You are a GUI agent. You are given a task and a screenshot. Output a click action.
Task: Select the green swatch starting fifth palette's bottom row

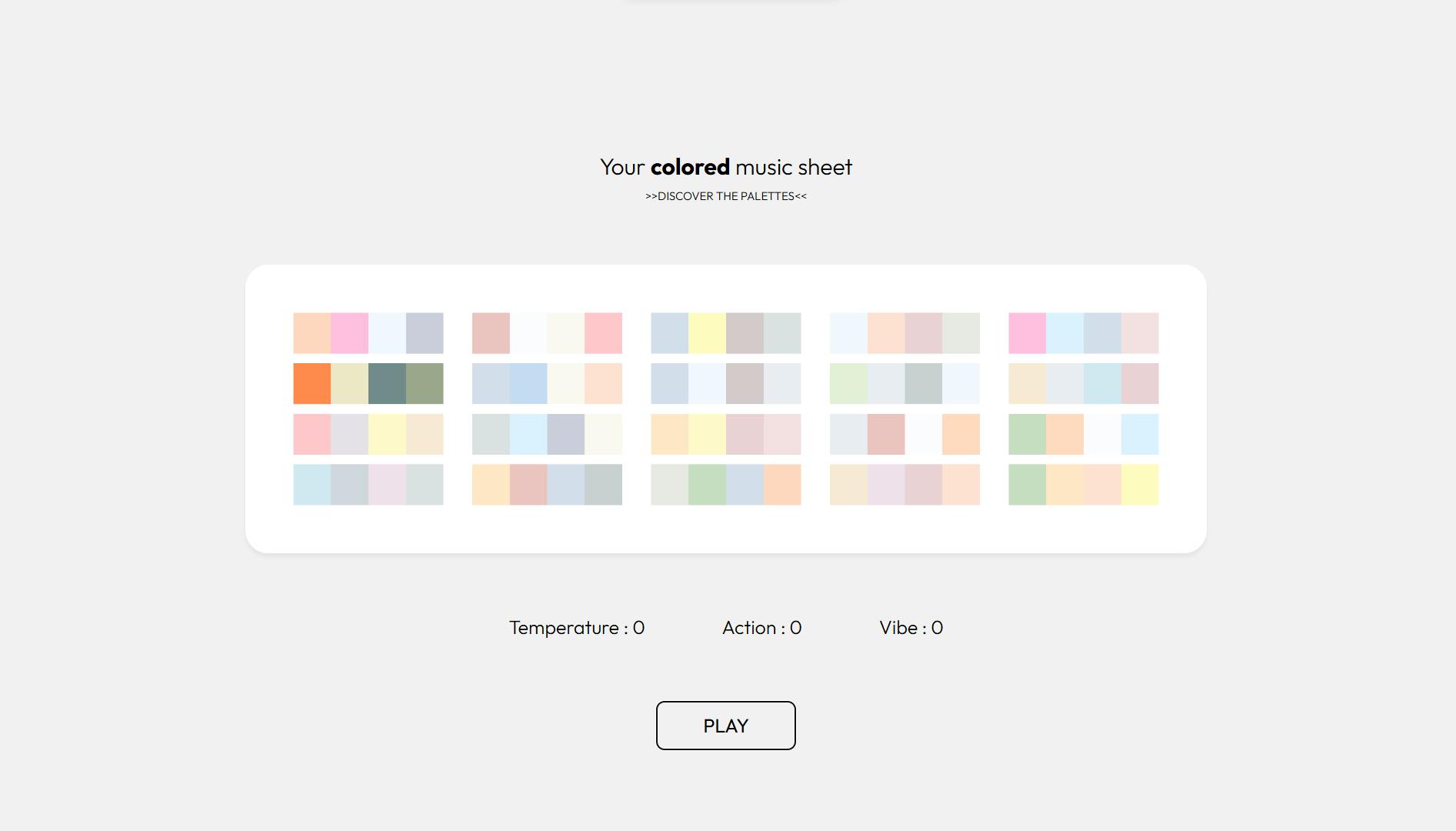tap(1027, 485)
